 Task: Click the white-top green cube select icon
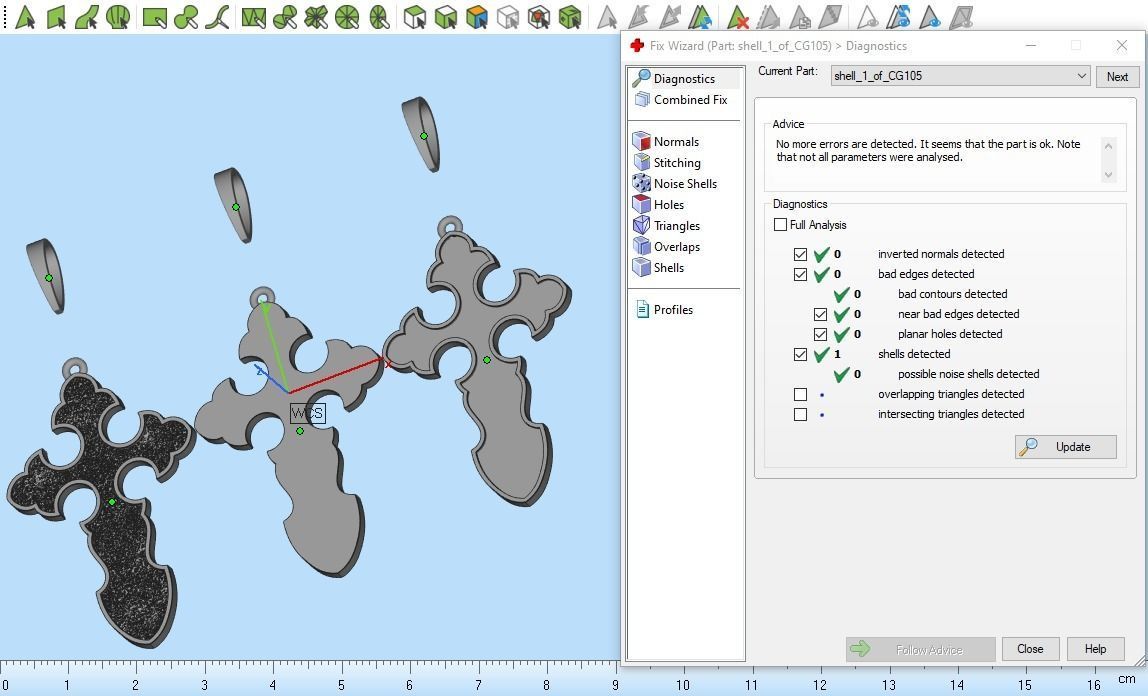pyautogui.click(x=445, y=17)
